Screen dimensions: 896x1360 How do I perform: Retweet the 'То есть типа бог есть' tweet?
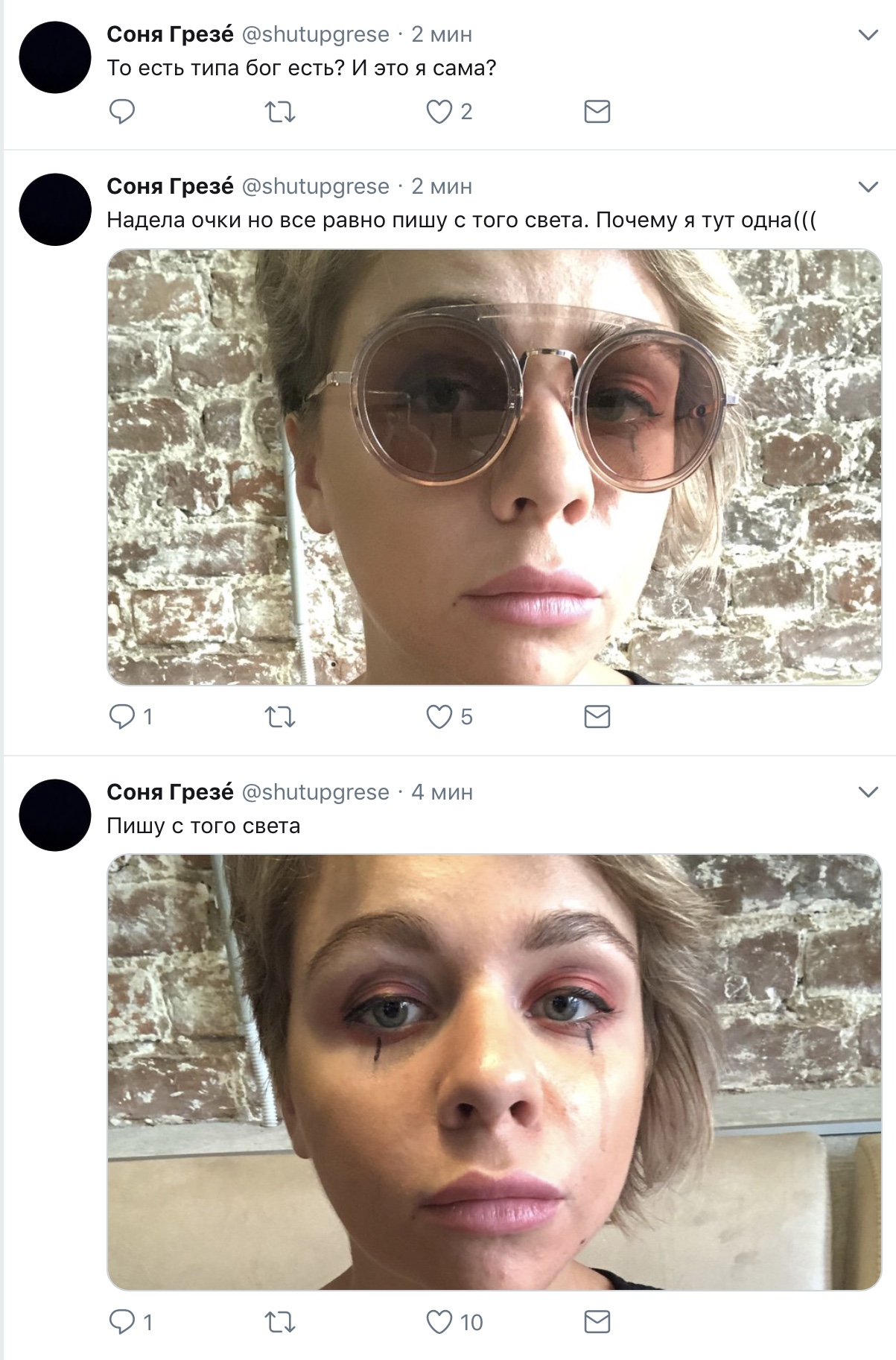coord(280,112)
